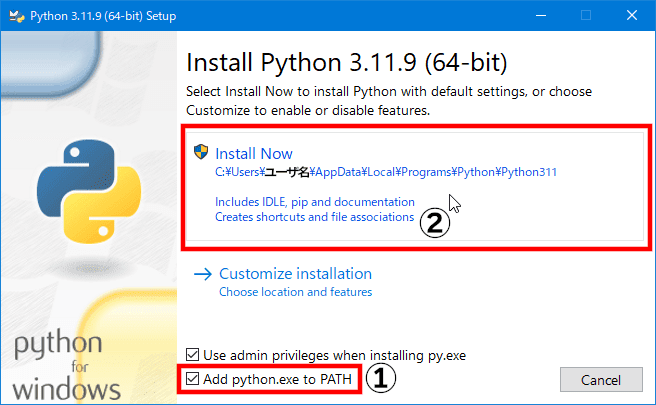The height and width of the screenshot is (405, 656).
Task: Click the default install path under Install Now
Action: pos(386,172)
